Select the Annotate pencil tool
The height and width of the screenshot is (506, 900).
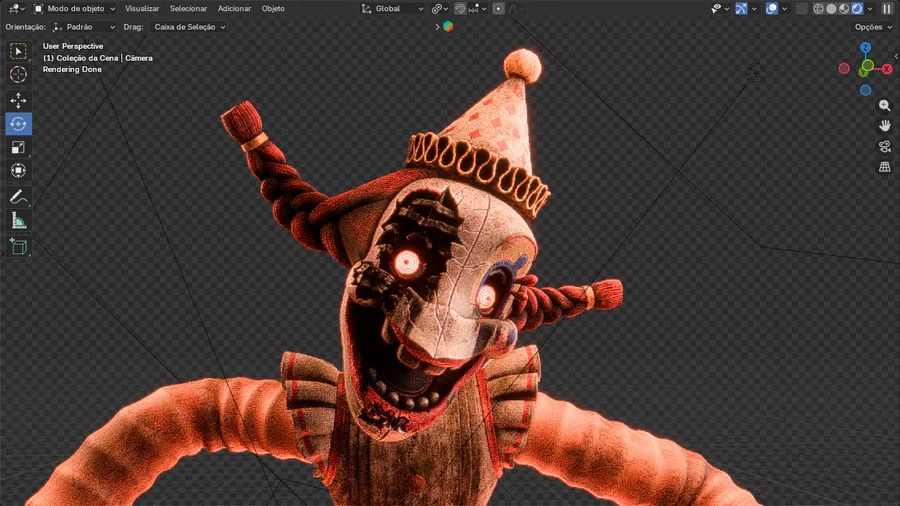pos(18,197)
